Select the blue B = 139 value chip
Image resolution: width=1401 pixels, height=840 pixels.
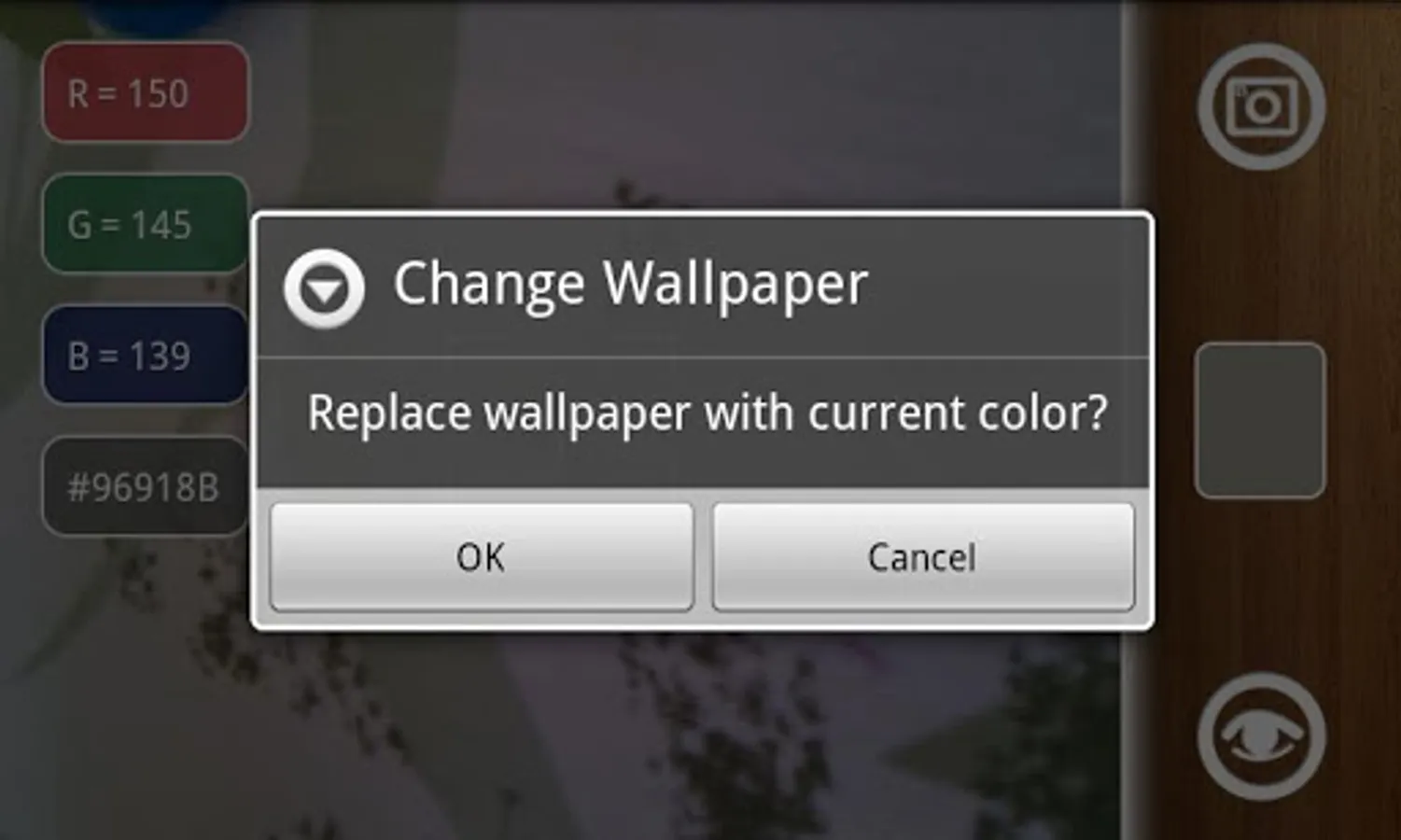[x=146, y=355]
